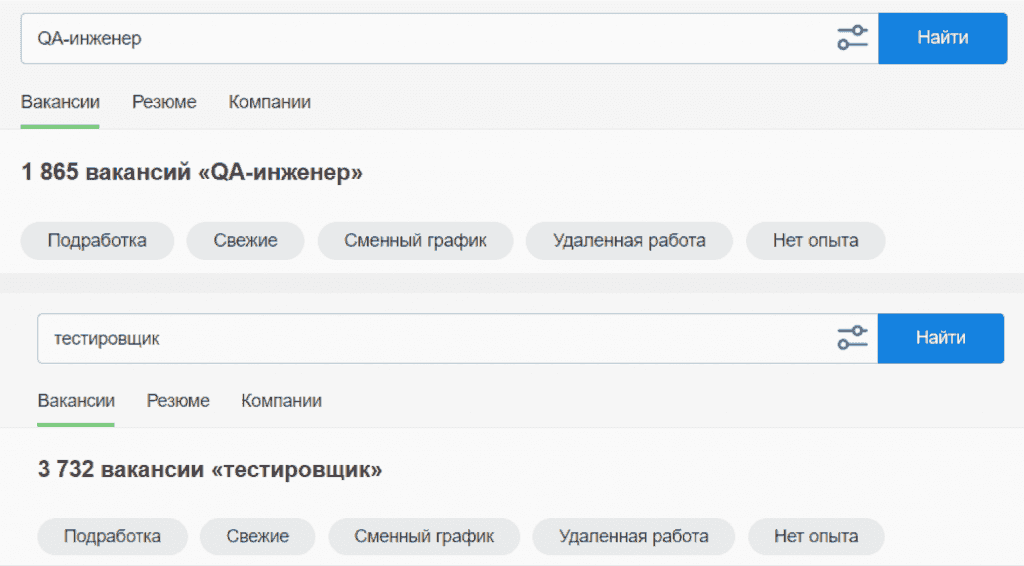Toggle Подработка filter chip for QA-инженер results
This screenshot has width=1024, height=566.
pos(97,241)
